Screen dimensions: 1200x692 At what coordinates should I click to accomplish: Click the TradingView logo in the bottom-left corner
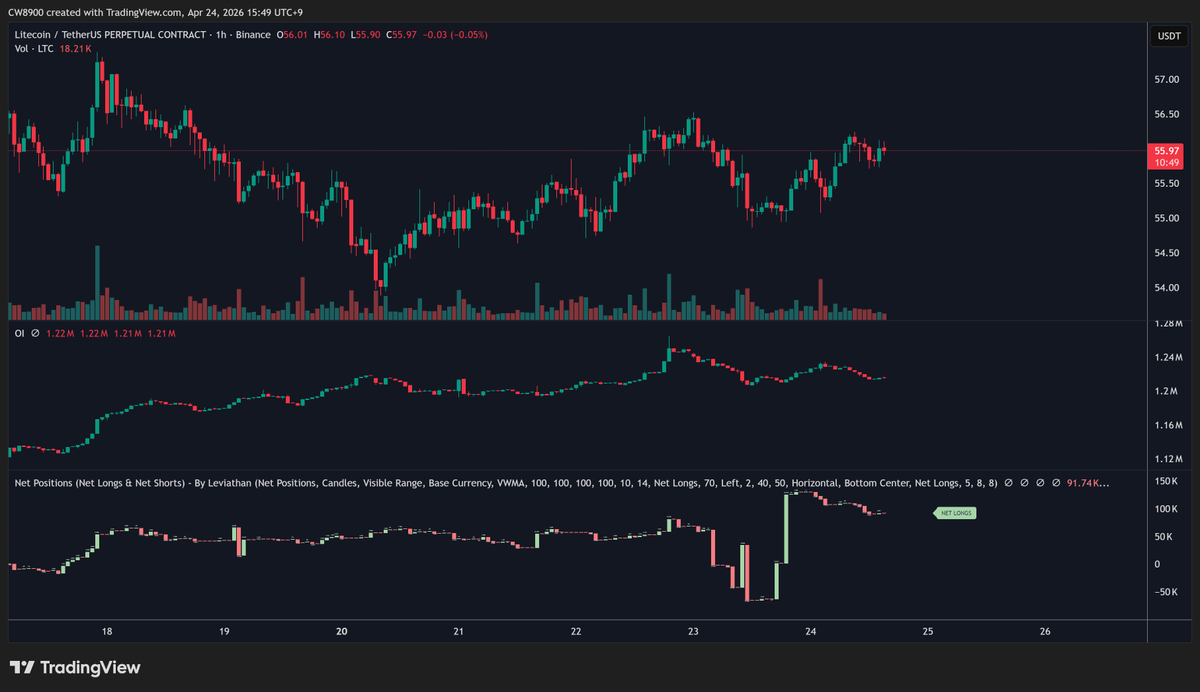(x=24, y=667)
